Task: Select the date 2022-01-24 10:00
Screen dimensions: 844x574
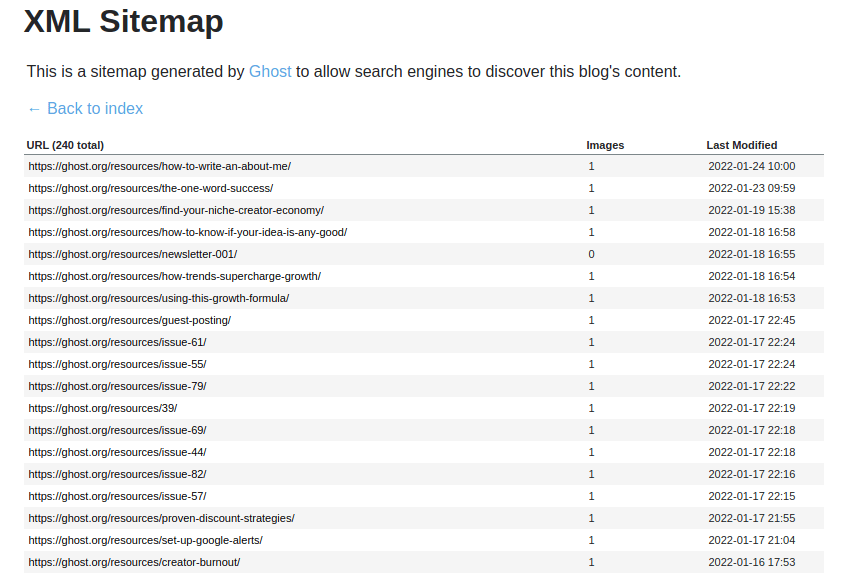Action: pyautogui.click(x=751, y=166)
